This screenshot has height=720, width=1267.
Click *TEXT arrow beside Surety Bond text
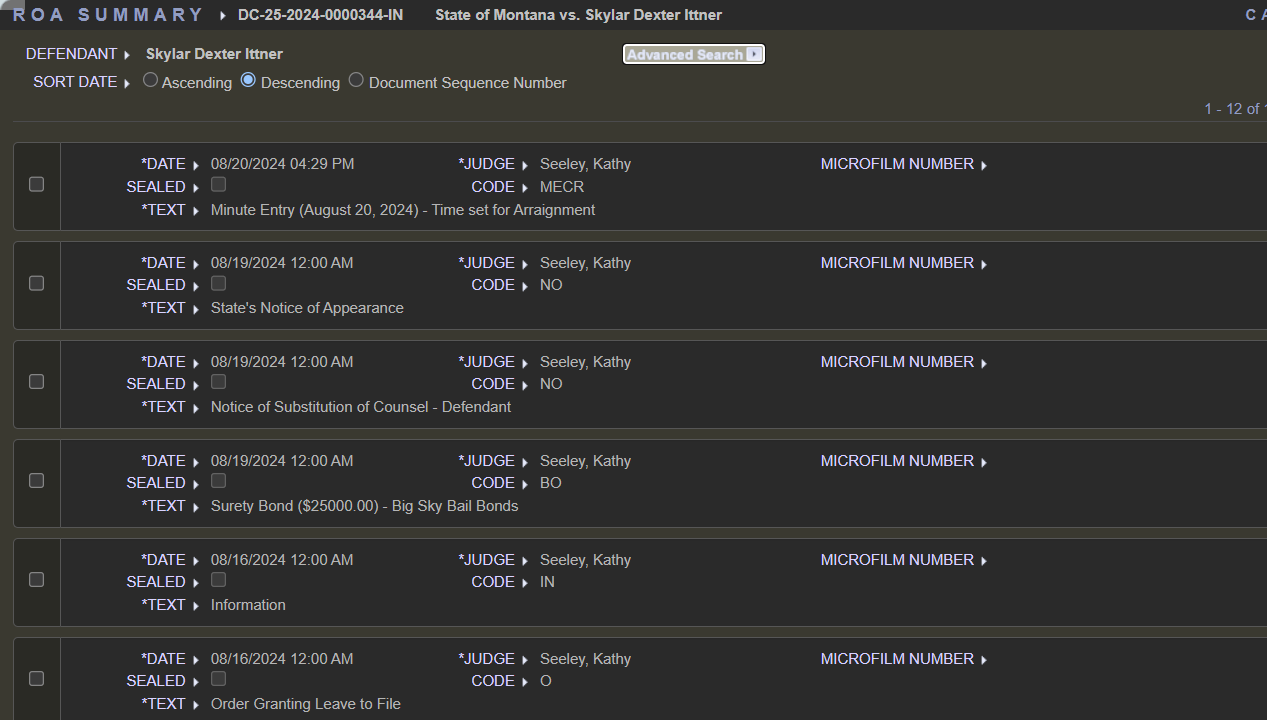[x=196, y=507]
